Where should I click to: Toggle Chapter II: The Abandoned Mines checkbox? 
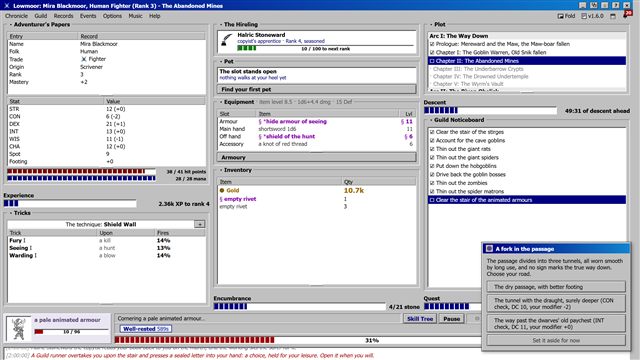[x=432, y=61]
